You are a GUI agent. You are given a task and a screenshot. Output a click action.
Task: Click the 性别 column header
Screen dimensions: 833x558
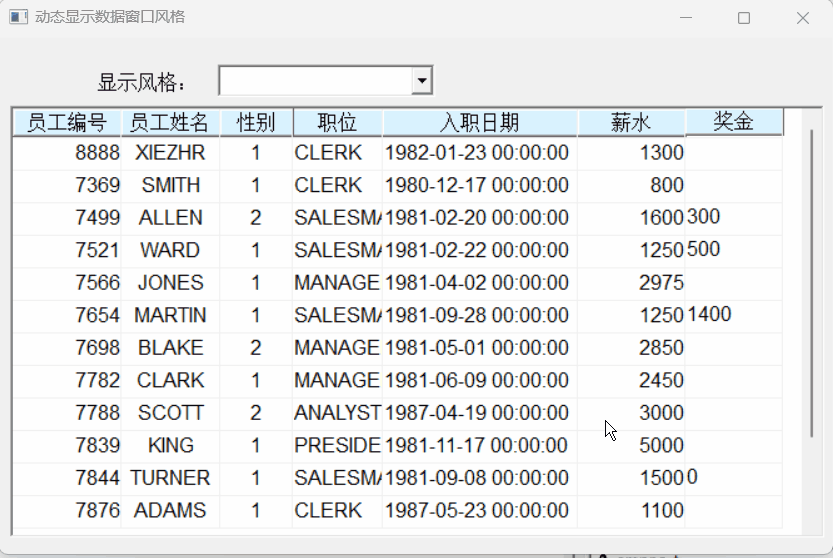[256, 122]
